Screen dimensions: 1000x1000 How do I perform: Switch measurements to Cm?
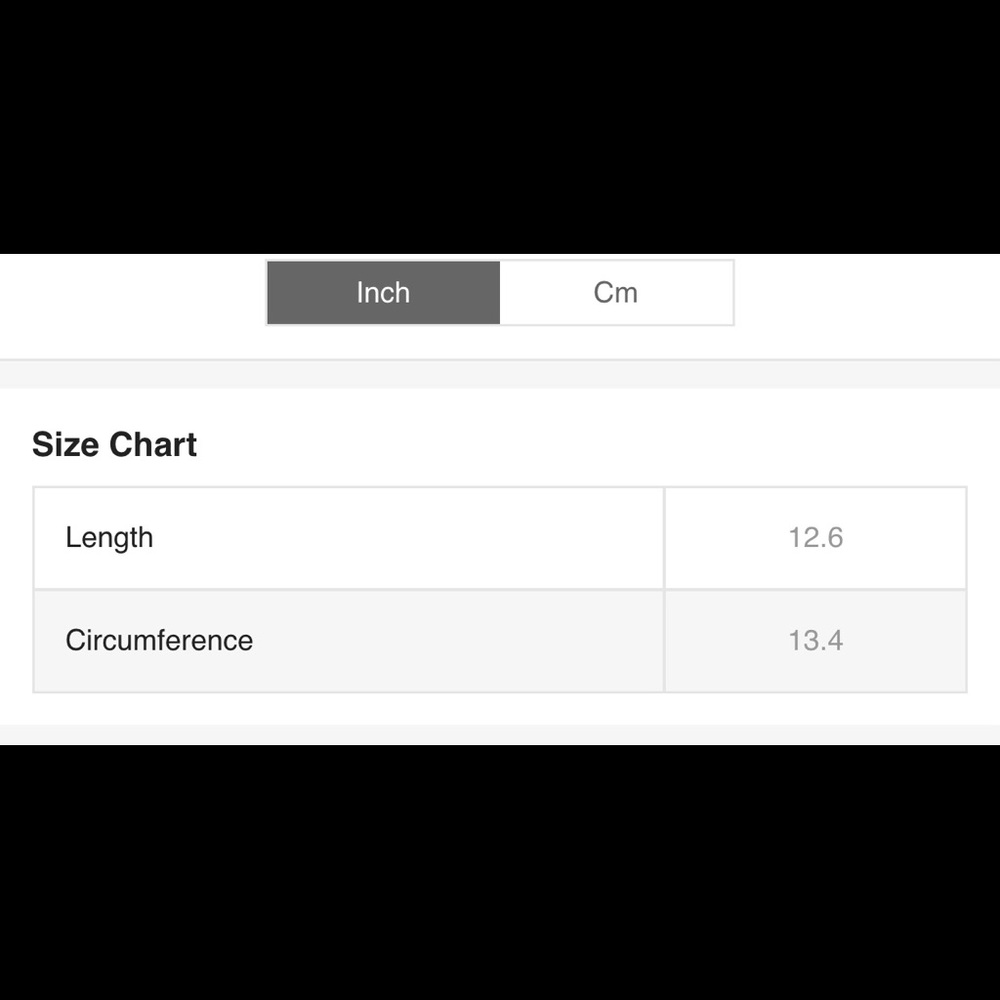pos(616,293)
